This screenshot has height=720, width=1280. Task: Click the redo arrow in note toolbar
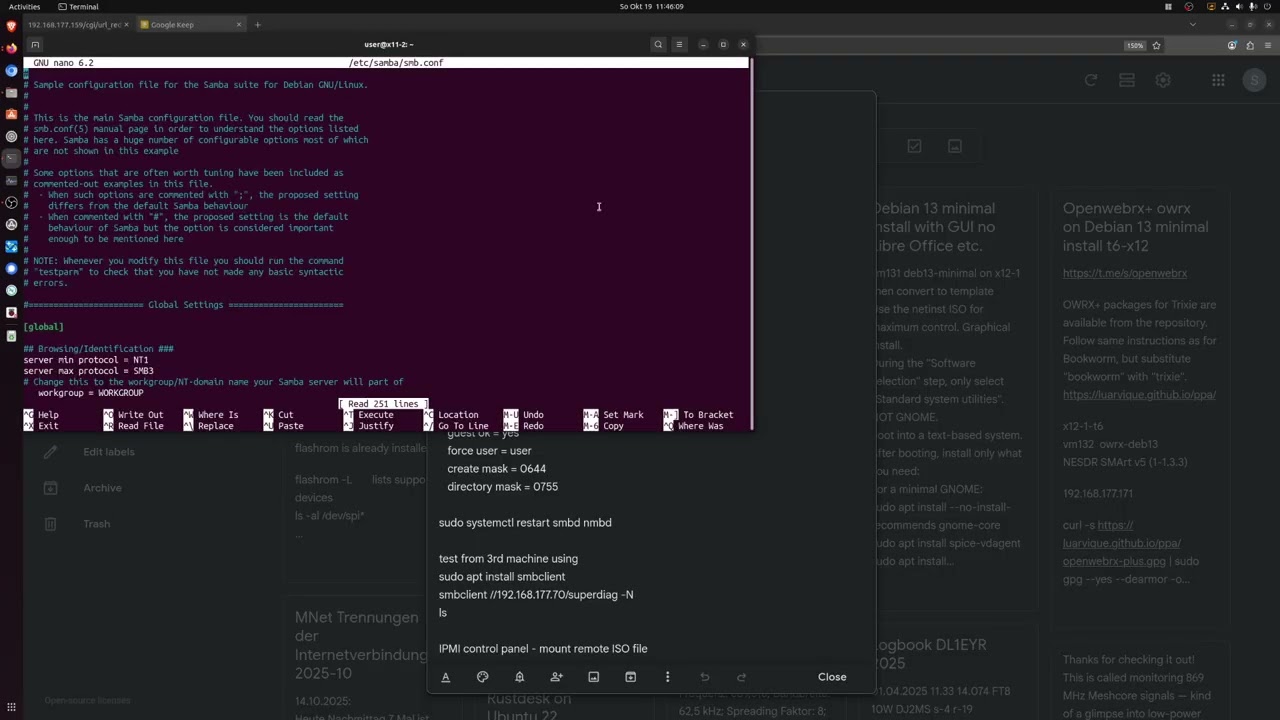point(742,677)
